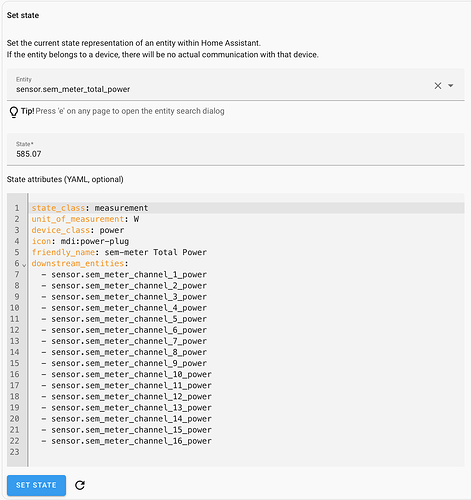
Task: Click sensor.sem_meter_channel_11_power entry
Action: point(131,385)
